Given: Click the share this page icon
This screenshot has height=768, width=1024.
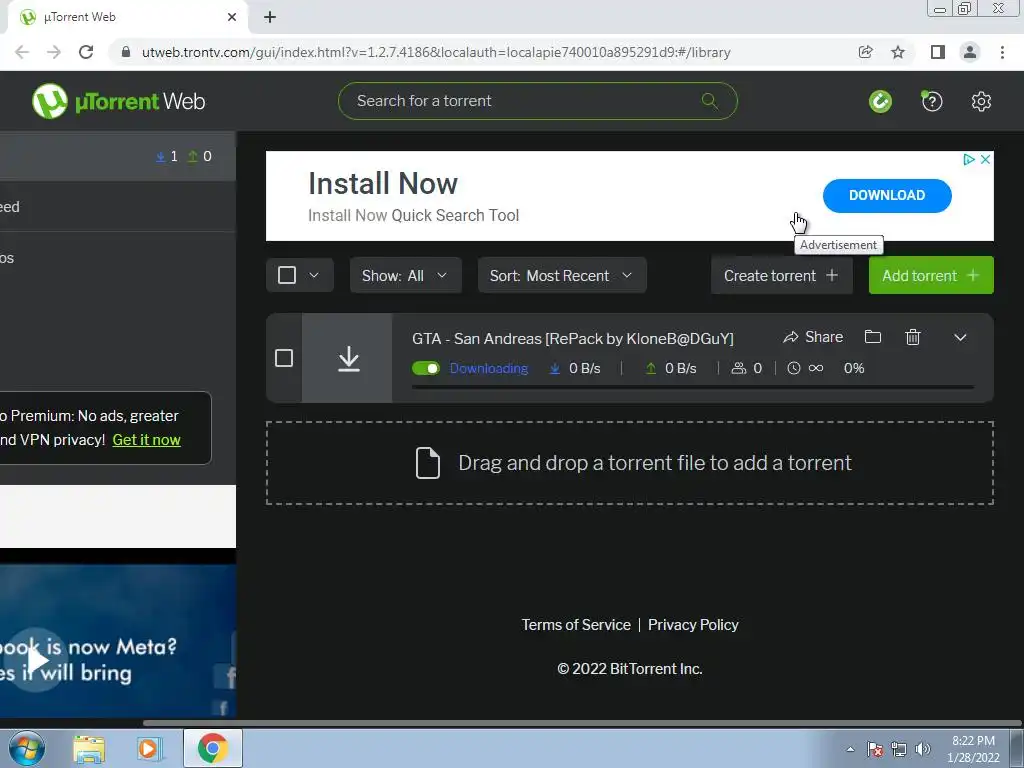Looking at the screenshot, I should [865, 52].
